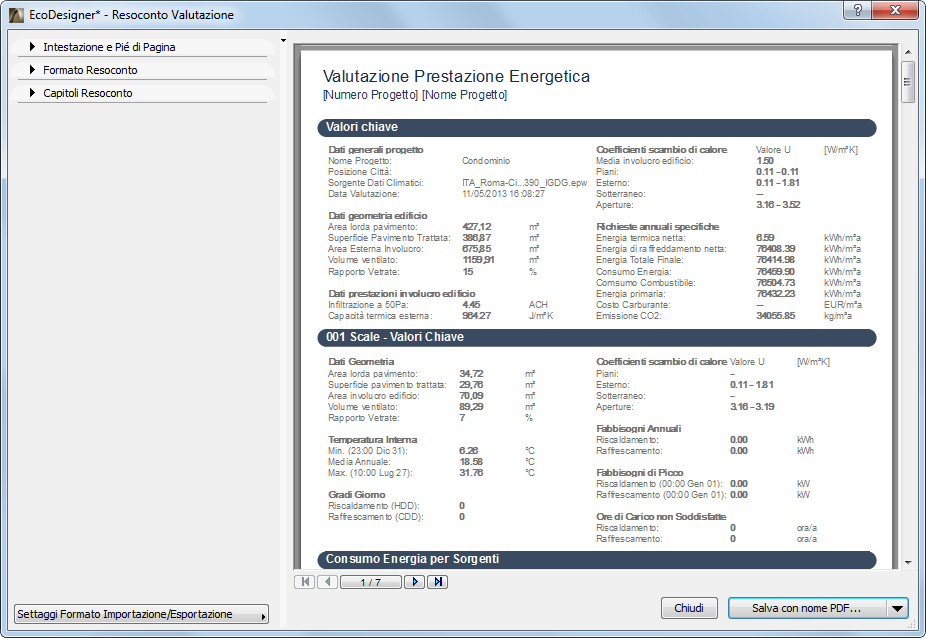Viewport: 926px width, 638px height.
Task: Click the help question mark button
Action: (858, 10)
